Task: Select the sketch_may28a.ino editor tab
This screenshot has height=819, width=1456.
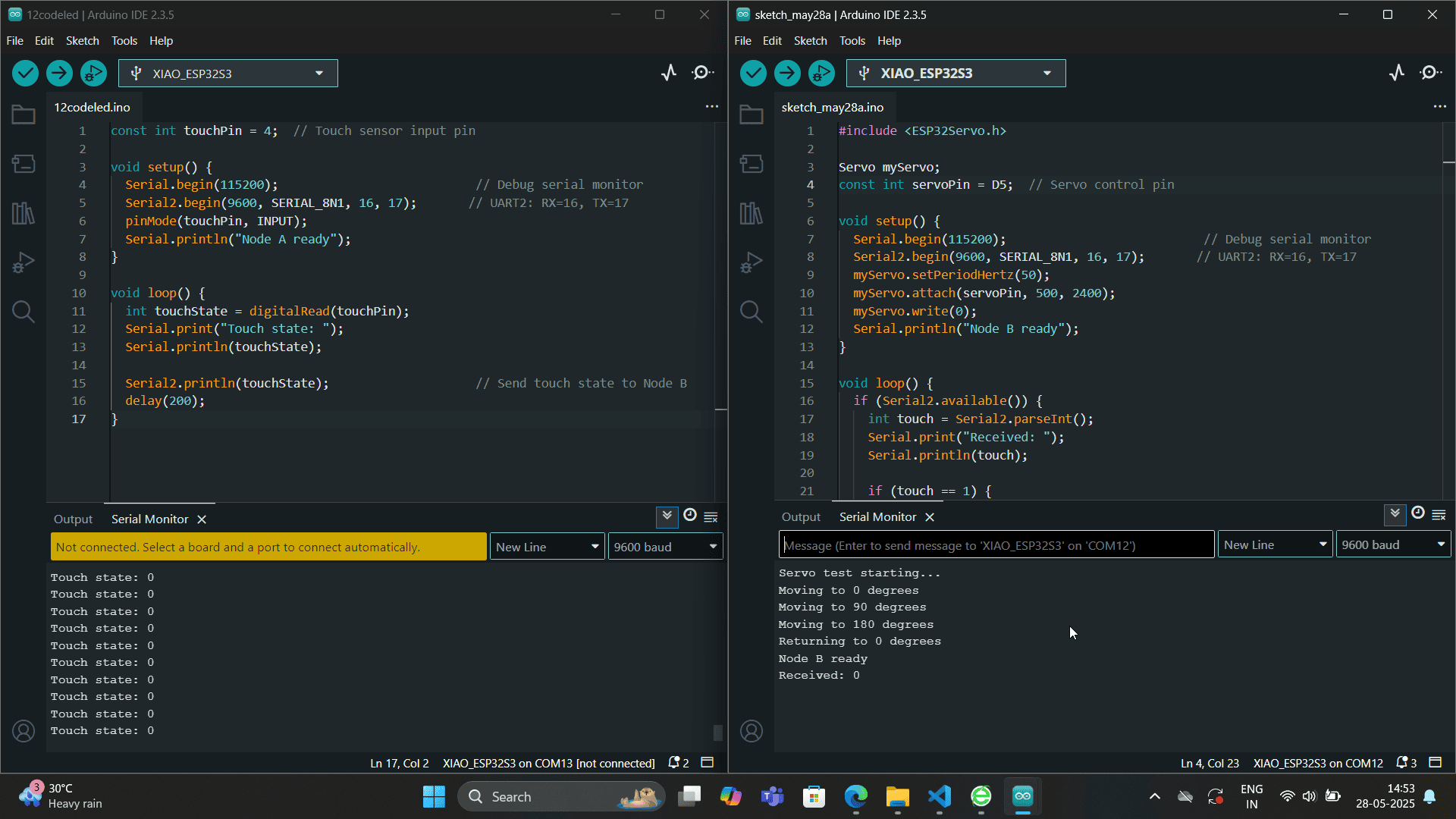Action: tap(833, 108)
